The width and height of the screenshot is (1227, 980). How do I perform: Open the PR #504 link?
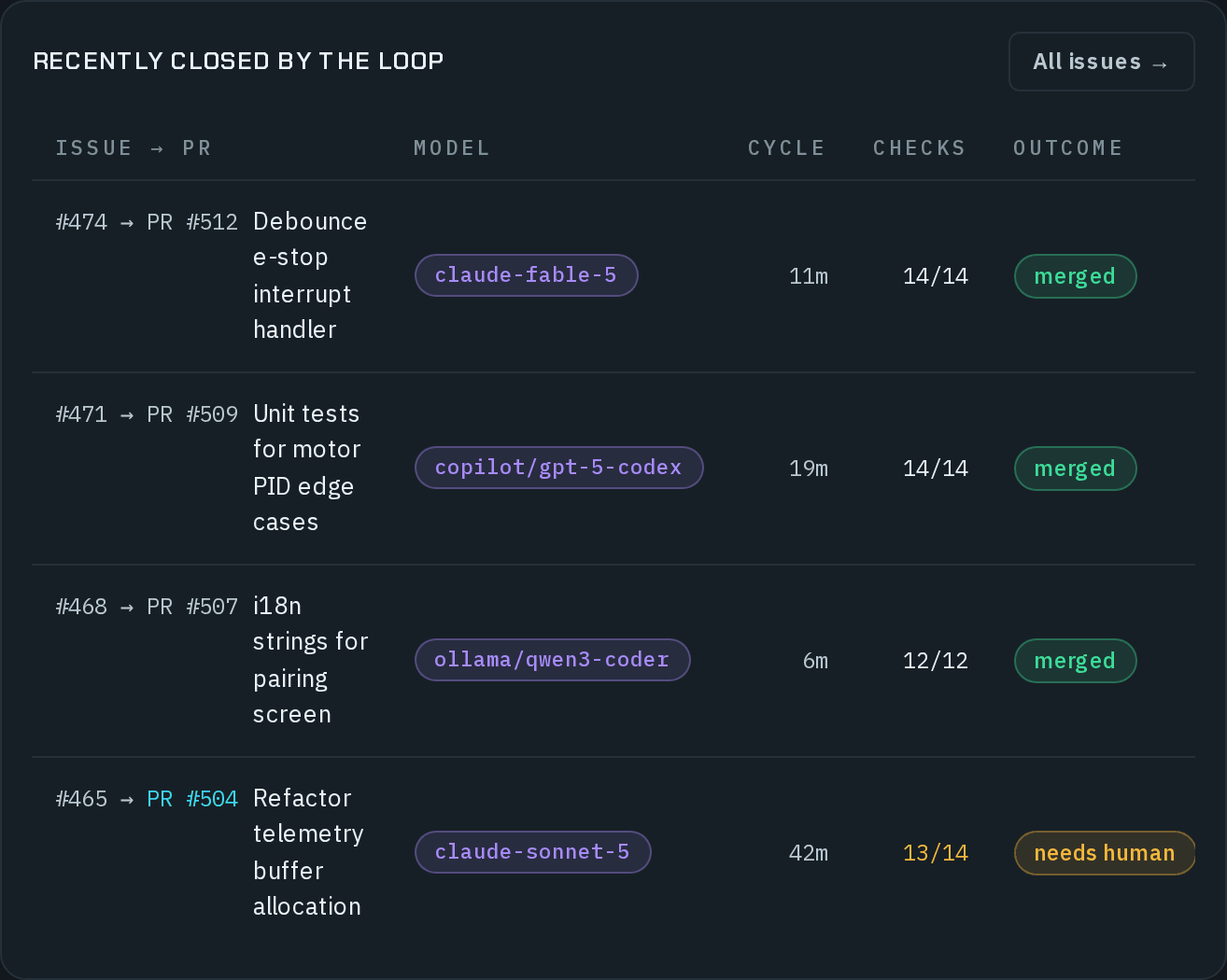point(192,799)
